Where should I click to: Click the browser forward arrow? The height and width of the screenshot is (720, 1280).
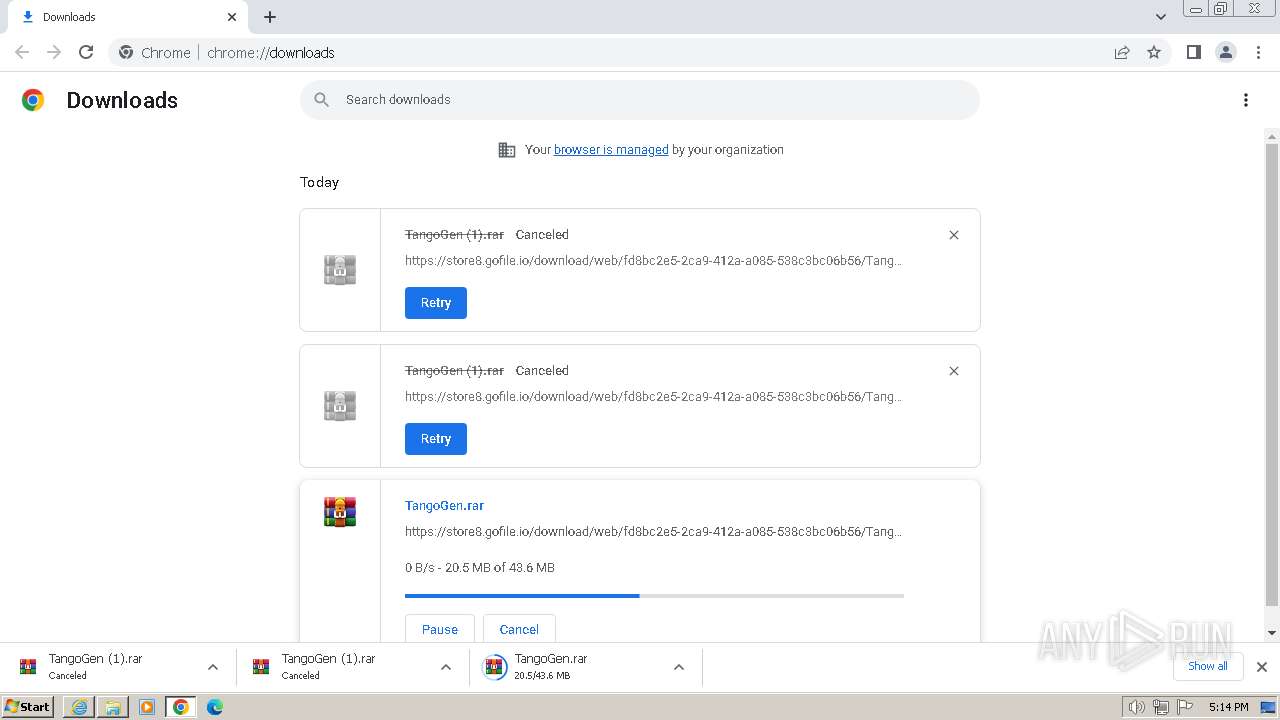coord(54,52)
